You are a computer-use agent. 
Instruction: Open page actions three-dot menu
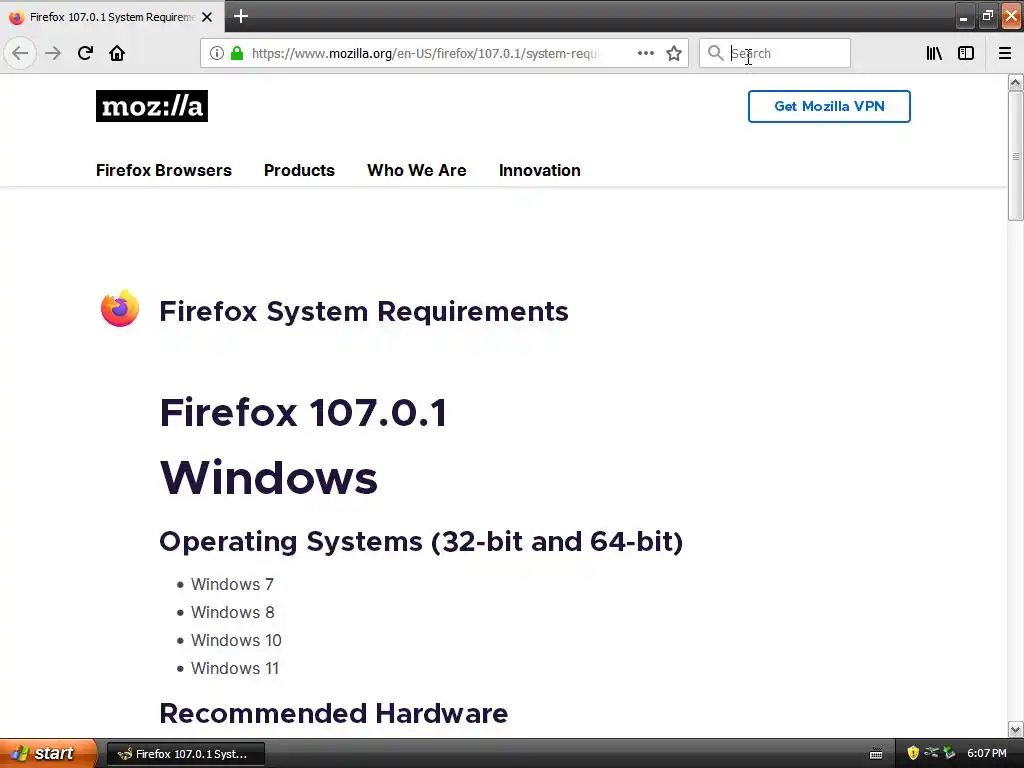[646, 53]
